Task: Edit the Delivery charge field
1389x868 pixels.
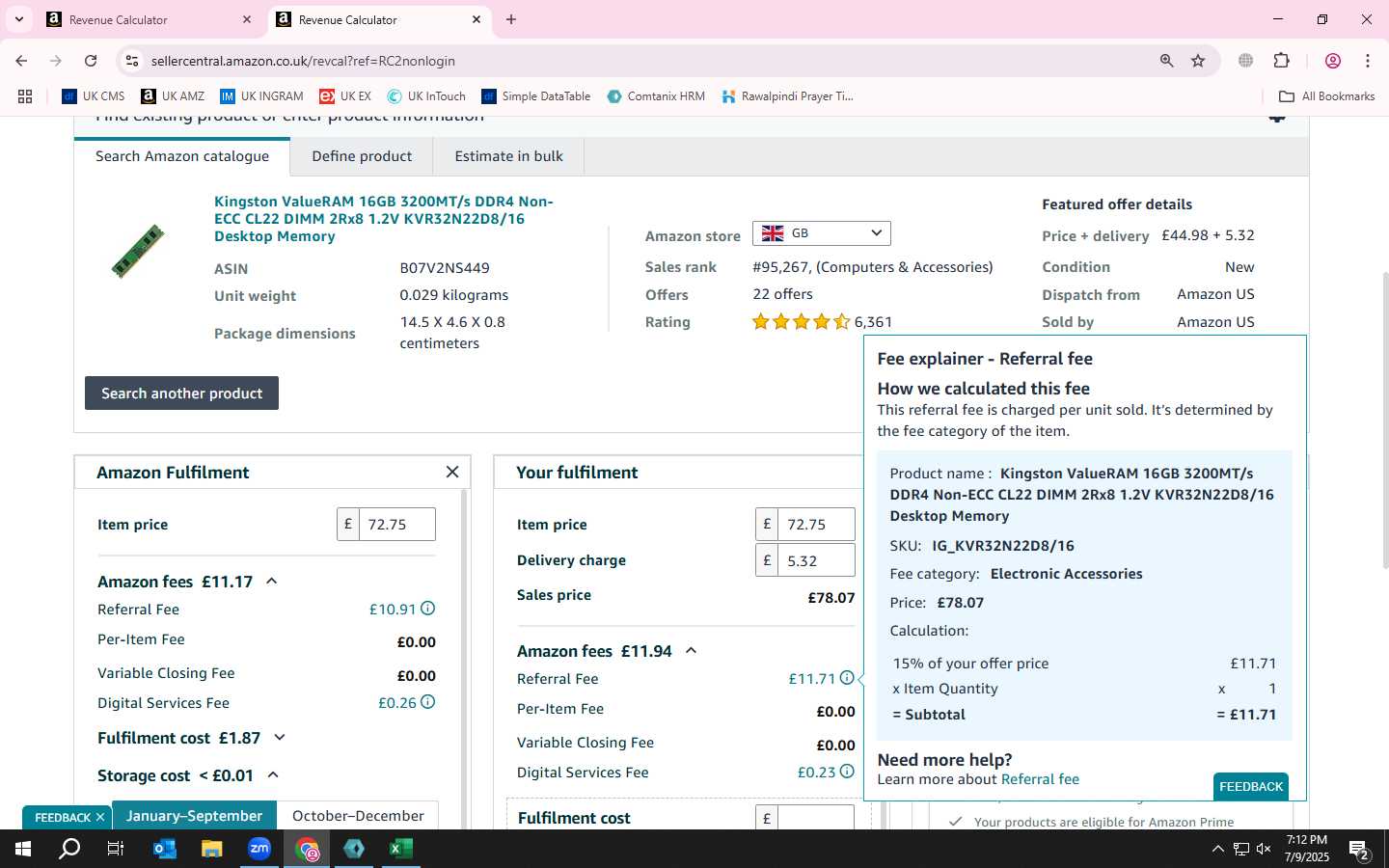Action: click(x=816, y=560)
